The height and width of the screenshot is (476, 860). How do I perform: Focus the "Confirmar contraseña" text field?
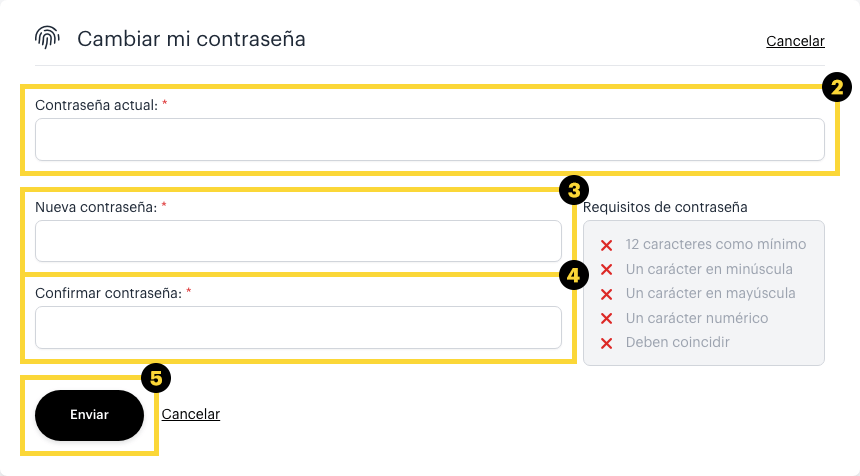pos(298,327)
